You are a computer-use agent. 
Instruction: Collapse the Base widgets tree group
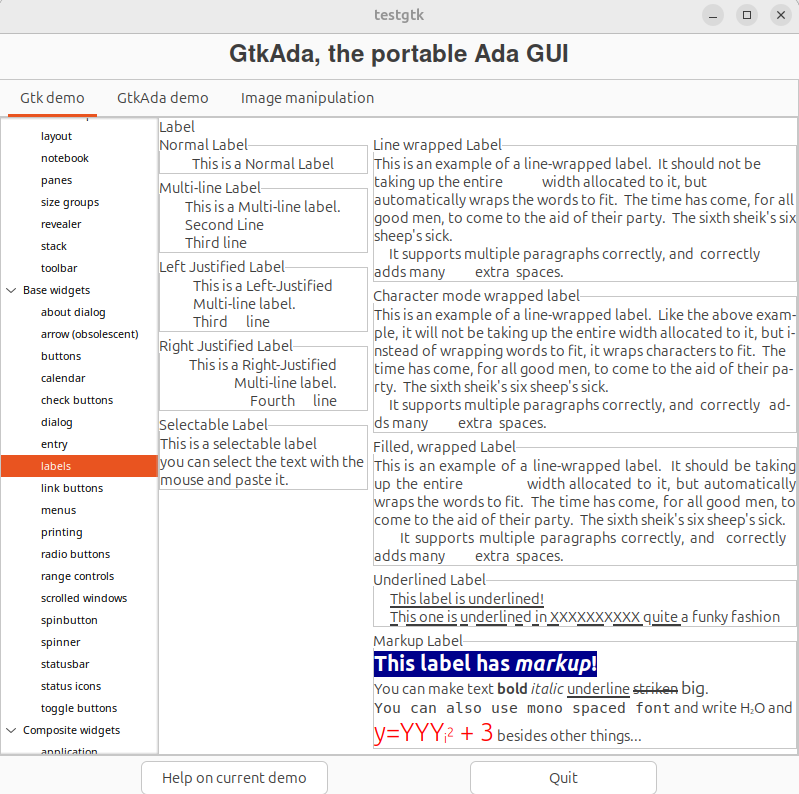[11, 290]
